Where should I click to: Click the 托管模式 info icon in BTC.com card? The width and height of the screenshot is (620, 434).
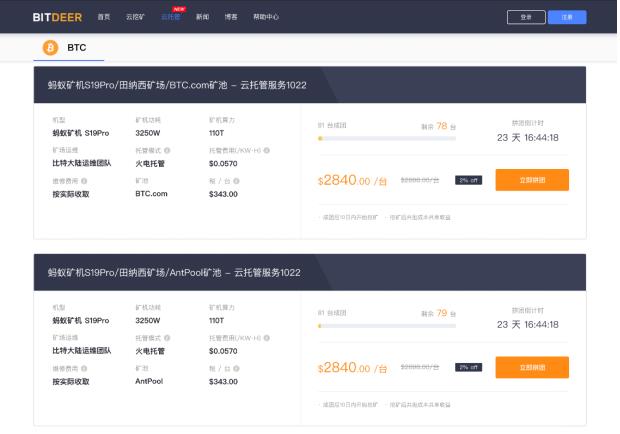click(x=167, y=150)
